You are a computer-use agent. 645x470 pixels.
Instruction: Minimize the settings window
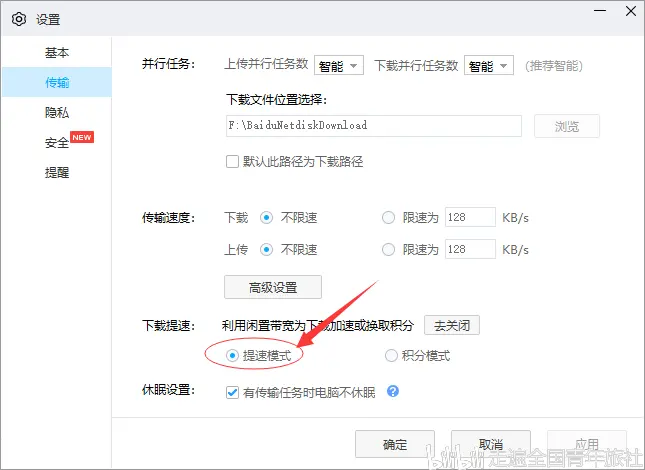(600, 11)
